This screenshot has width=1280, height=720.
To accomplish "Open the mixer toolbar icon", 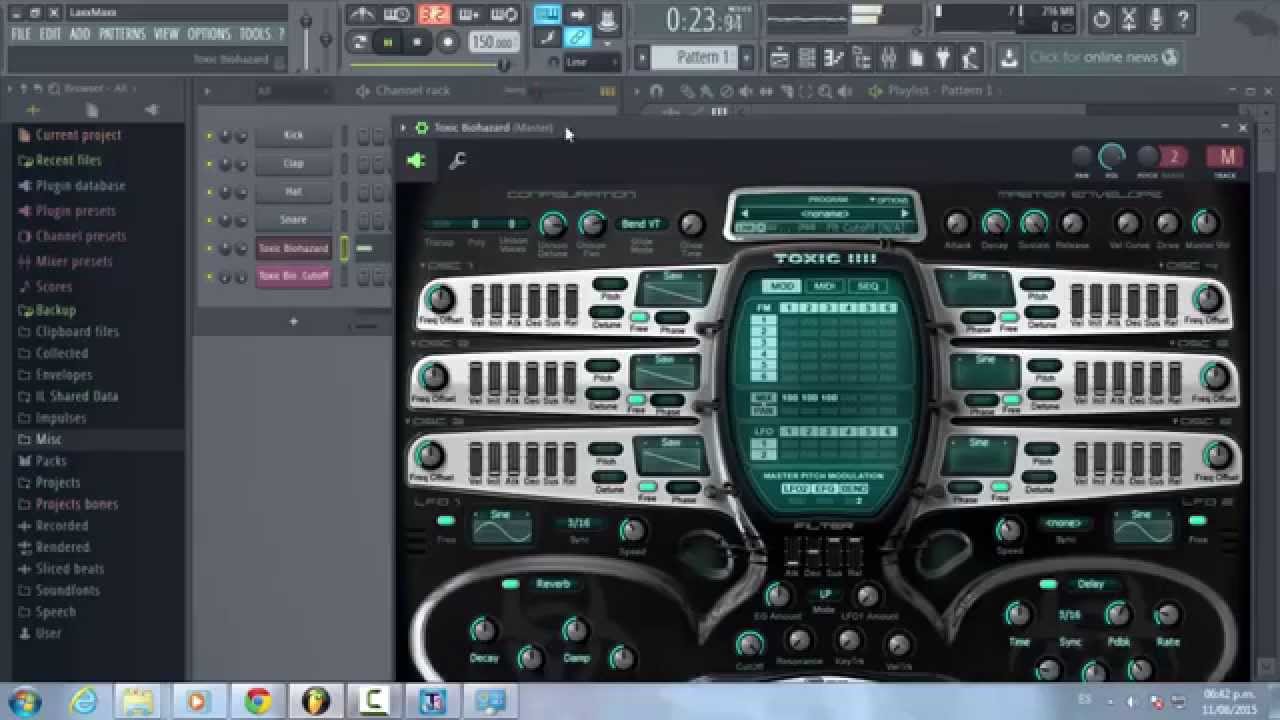I will pyautogui.click(x=888, y=58).
